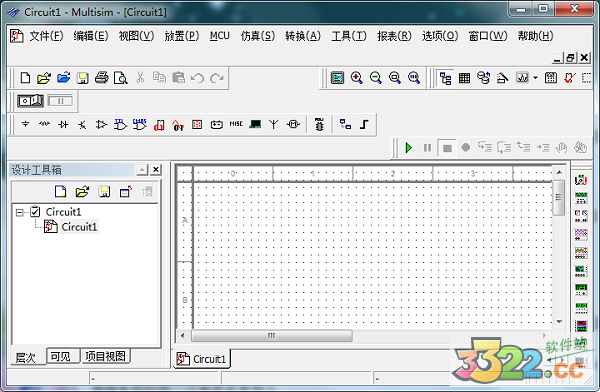The height and width of the screenshot is (392, 600).
Task: Click the Print toolbar icon
Action: (x=101, y=78)
